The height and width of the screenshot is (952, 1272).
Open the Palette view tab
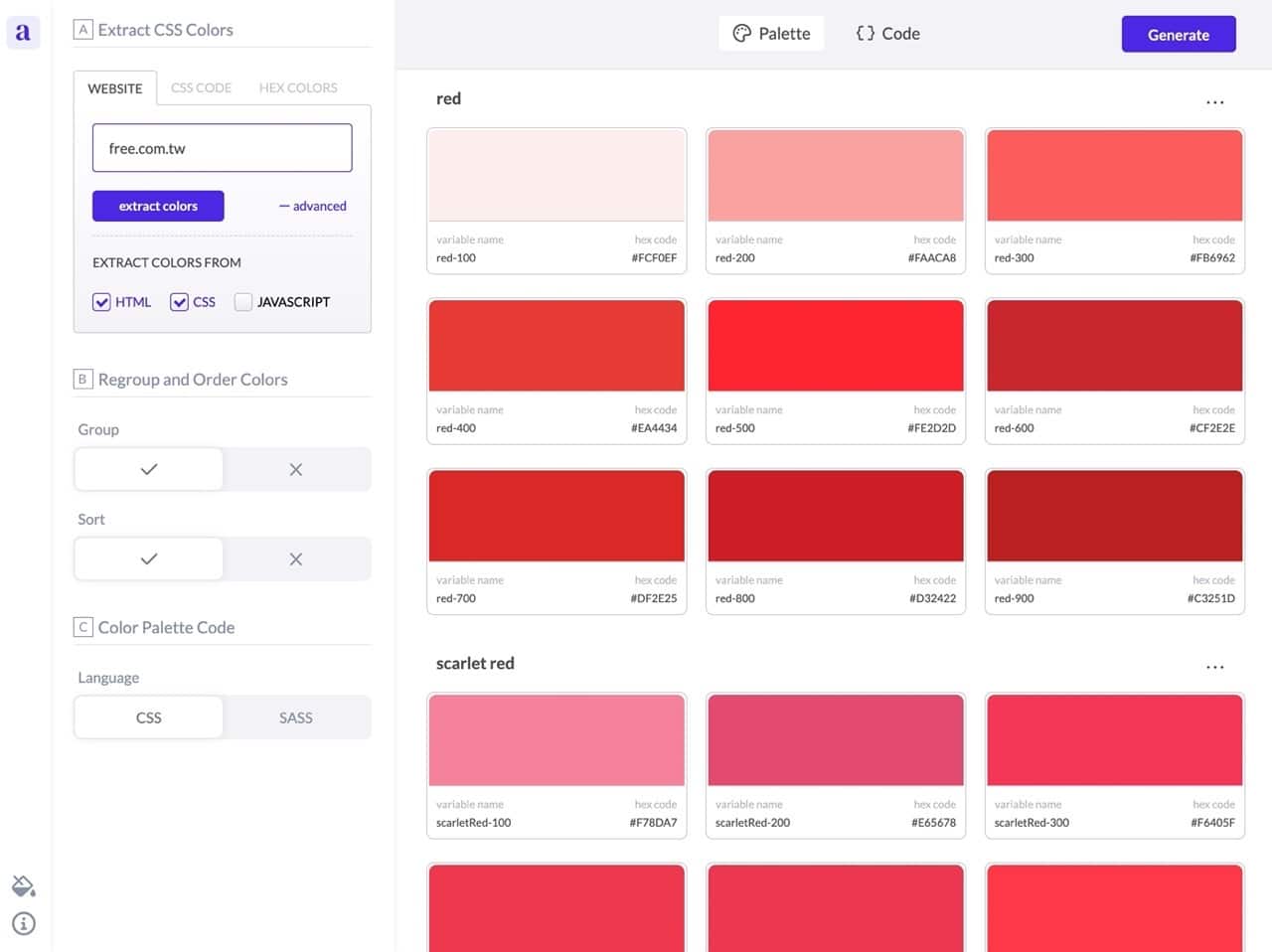click(x=772, y=34)
